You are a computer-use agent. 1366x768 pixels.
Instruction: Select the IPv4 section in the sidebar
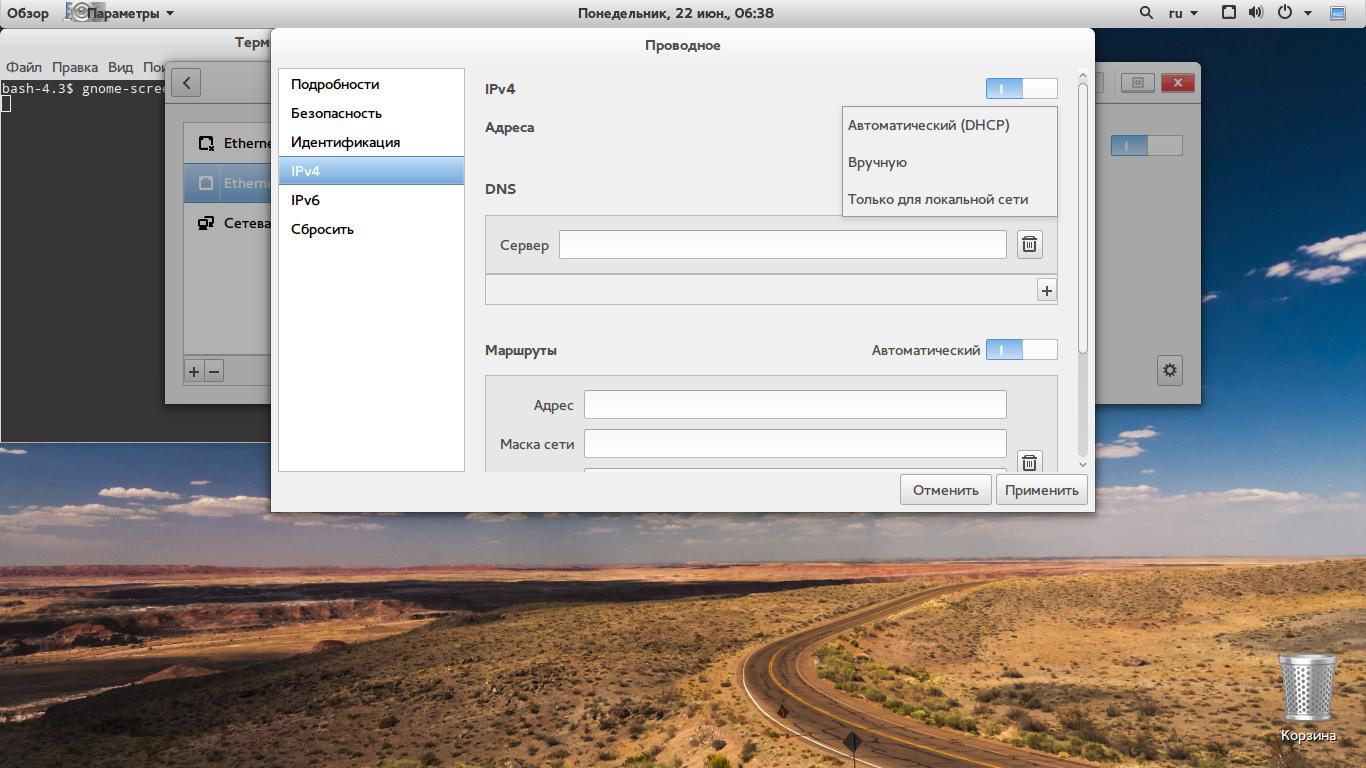(371, 171)
